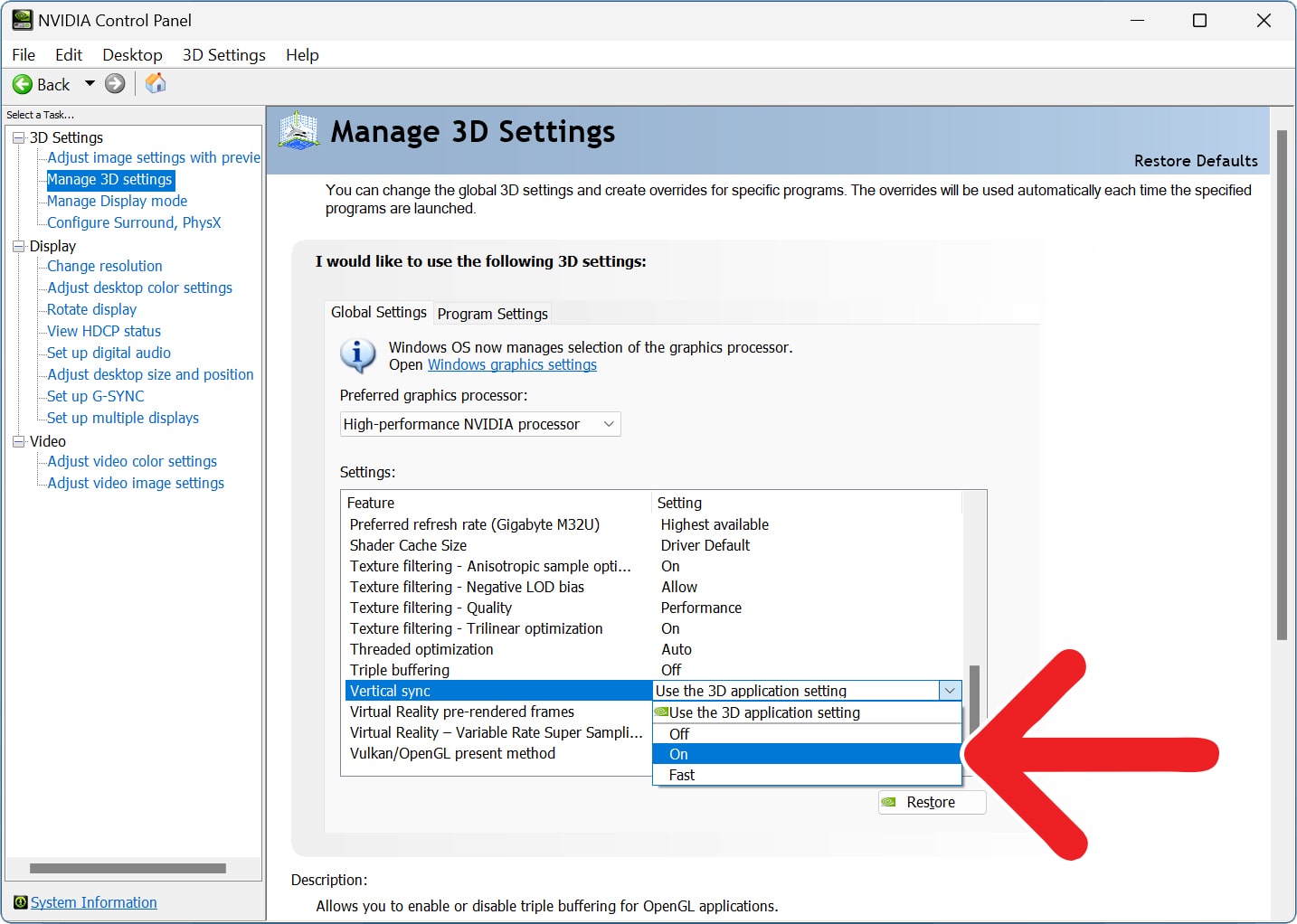This screenshot has width=1297, height=924.
Task: Click the Restore button
Action: tap(932, 802)
